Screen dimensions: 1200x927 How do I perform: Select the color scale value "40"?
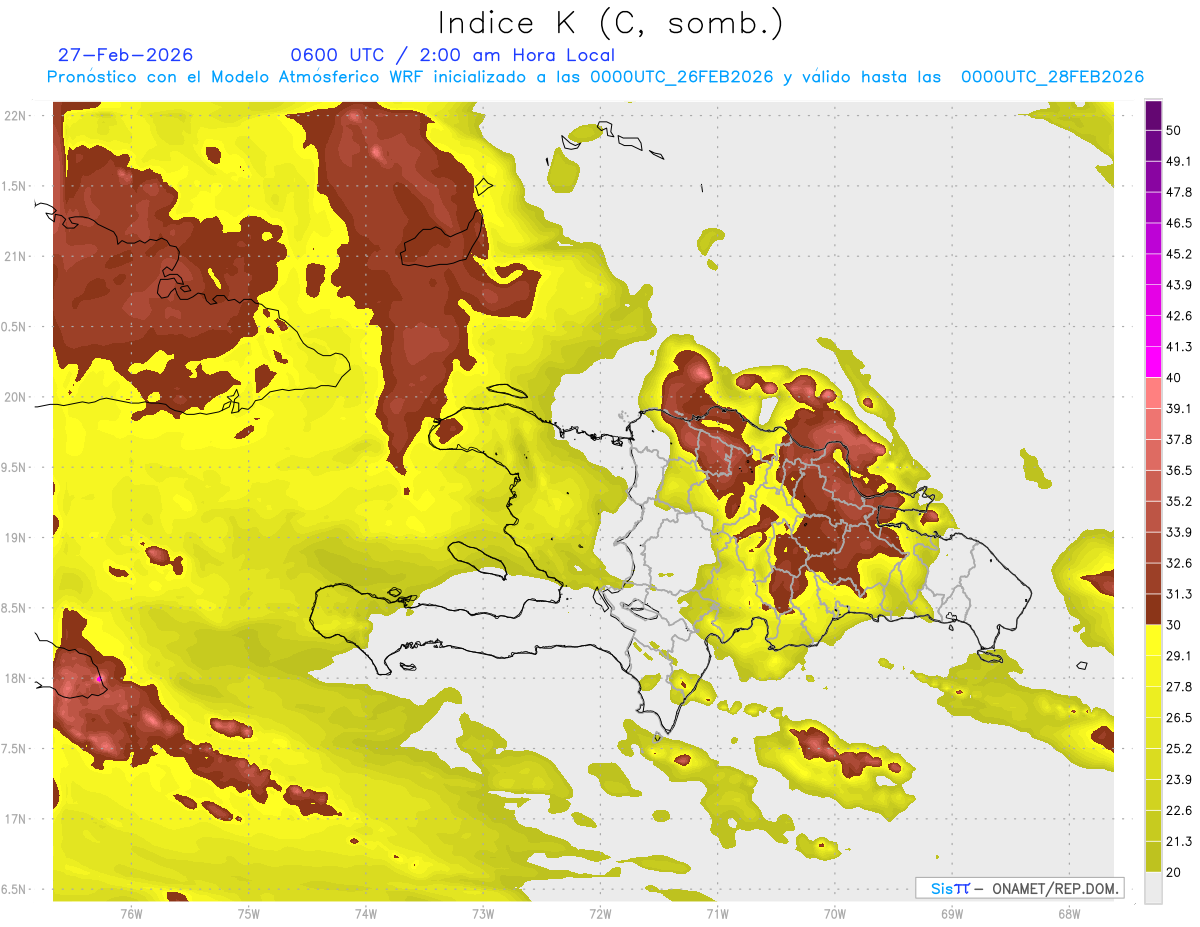pyautogui.click(x=1174, y=378)
